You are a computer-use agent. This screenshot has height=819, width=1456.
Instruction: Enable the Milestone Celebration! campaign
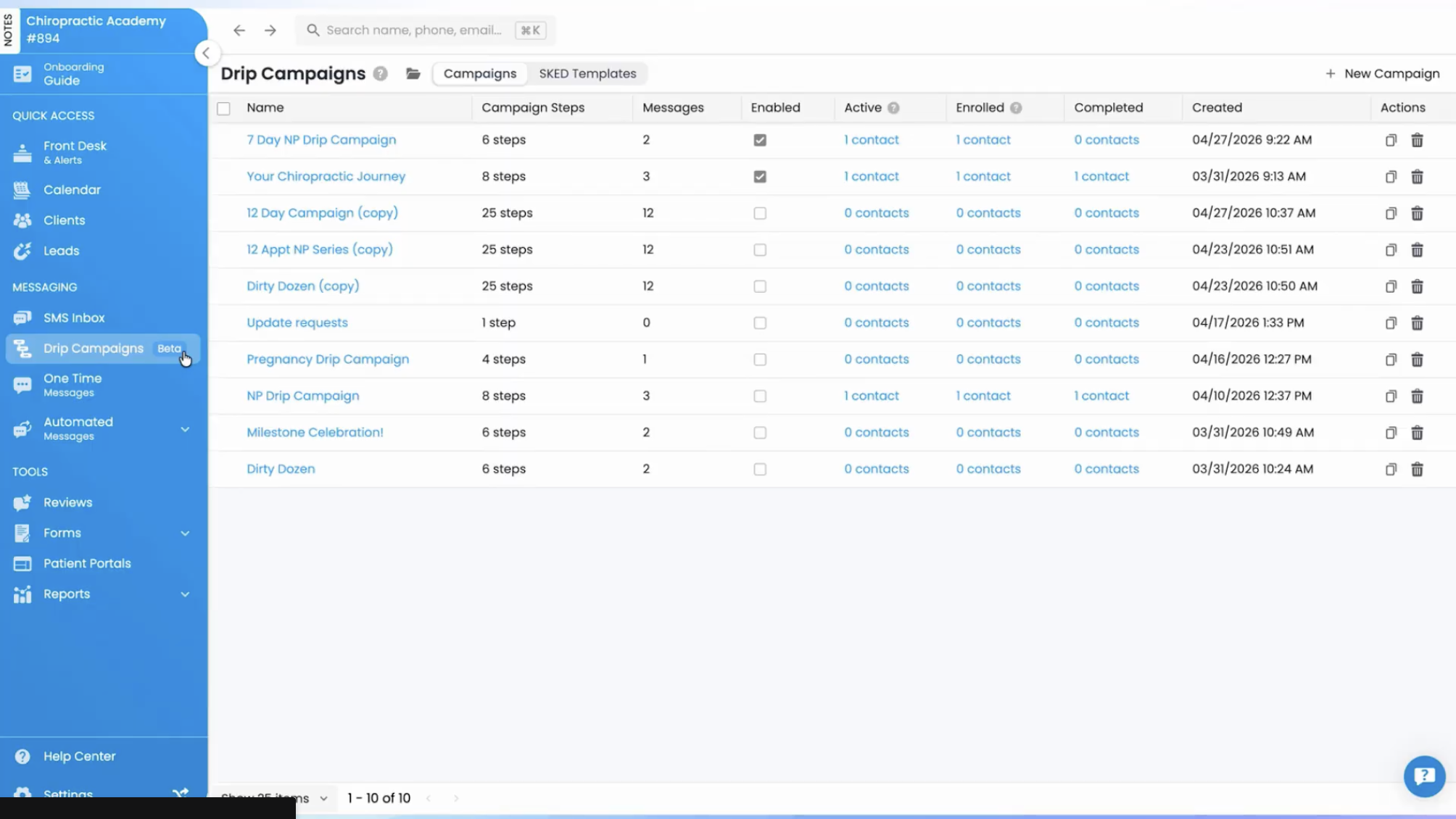[759, 433]
